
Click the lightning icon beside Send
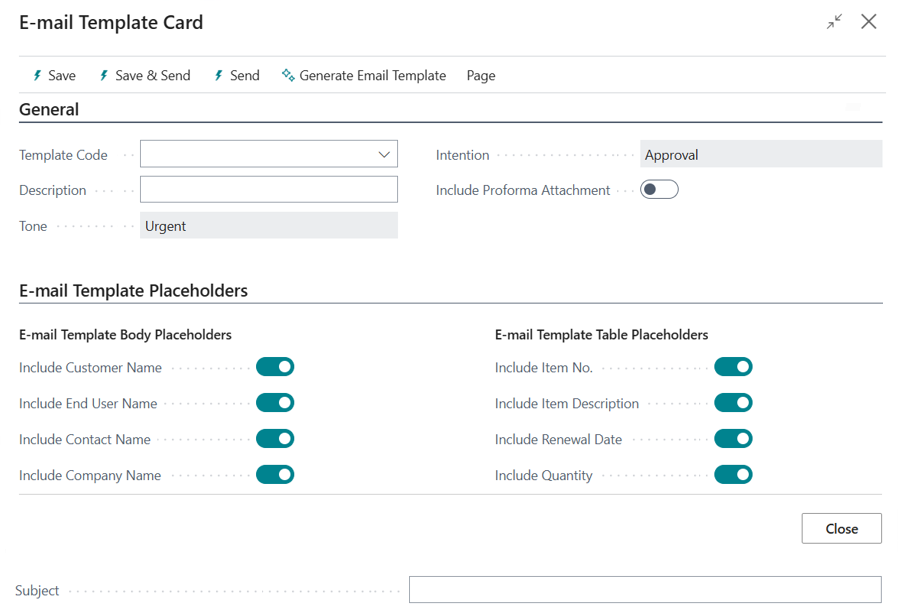(x=218, y=75)
